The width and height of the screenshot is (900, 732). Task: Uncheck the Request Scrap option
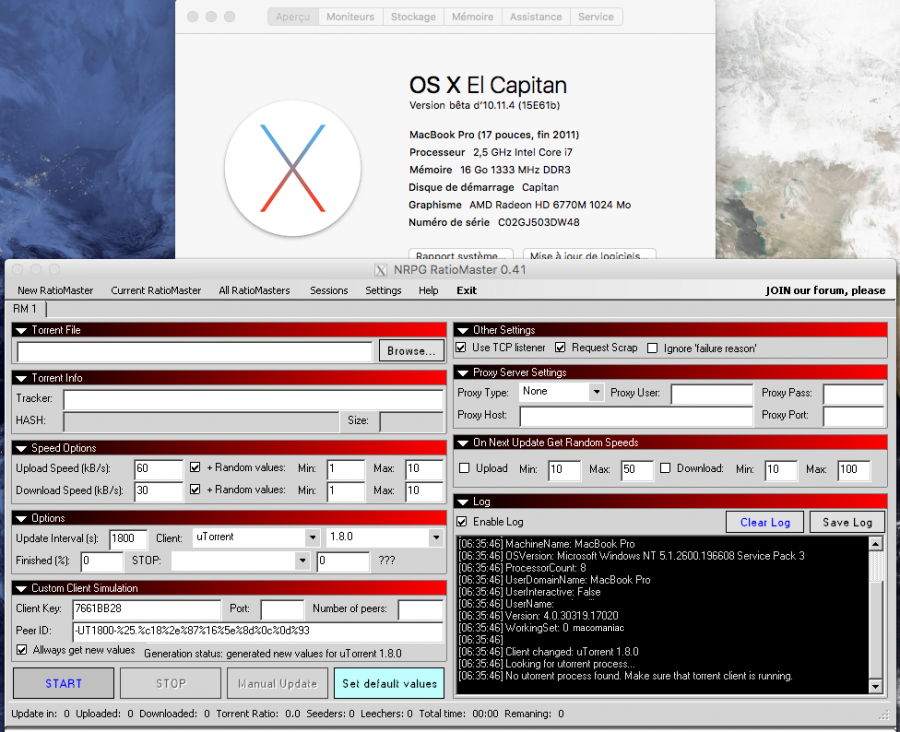(x=560, y=347)
